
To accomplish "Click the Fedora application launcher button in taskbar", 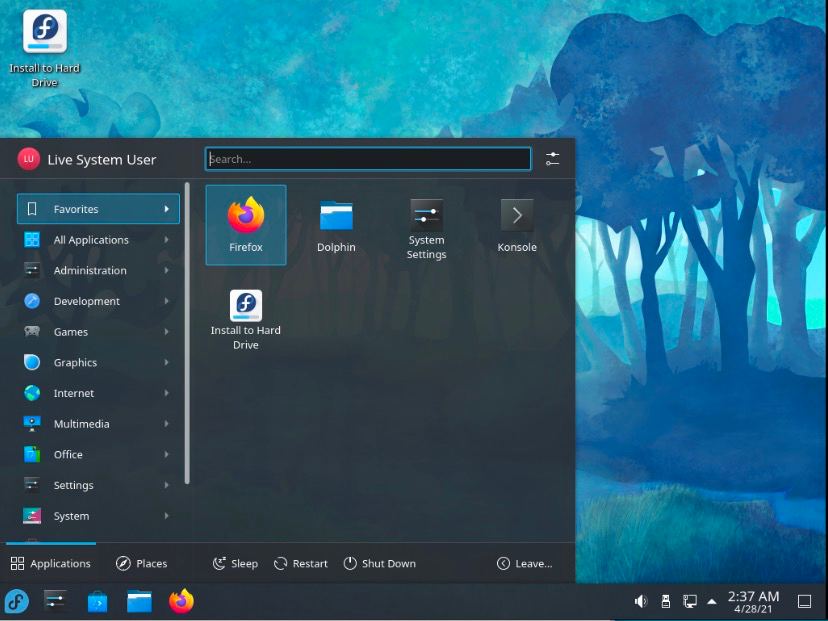I will click(x=17, y=601).
